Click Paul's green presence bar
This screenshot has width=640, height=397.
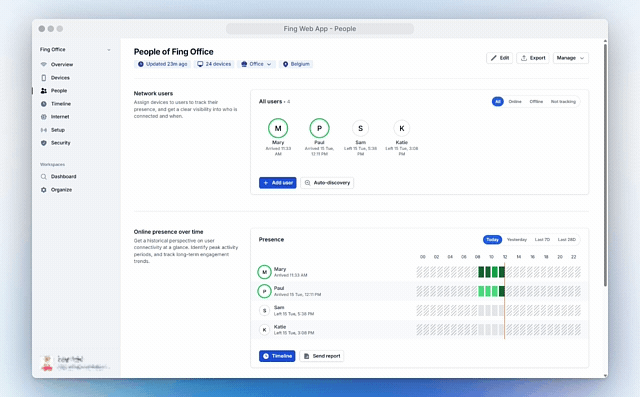[x=491, y=291]
